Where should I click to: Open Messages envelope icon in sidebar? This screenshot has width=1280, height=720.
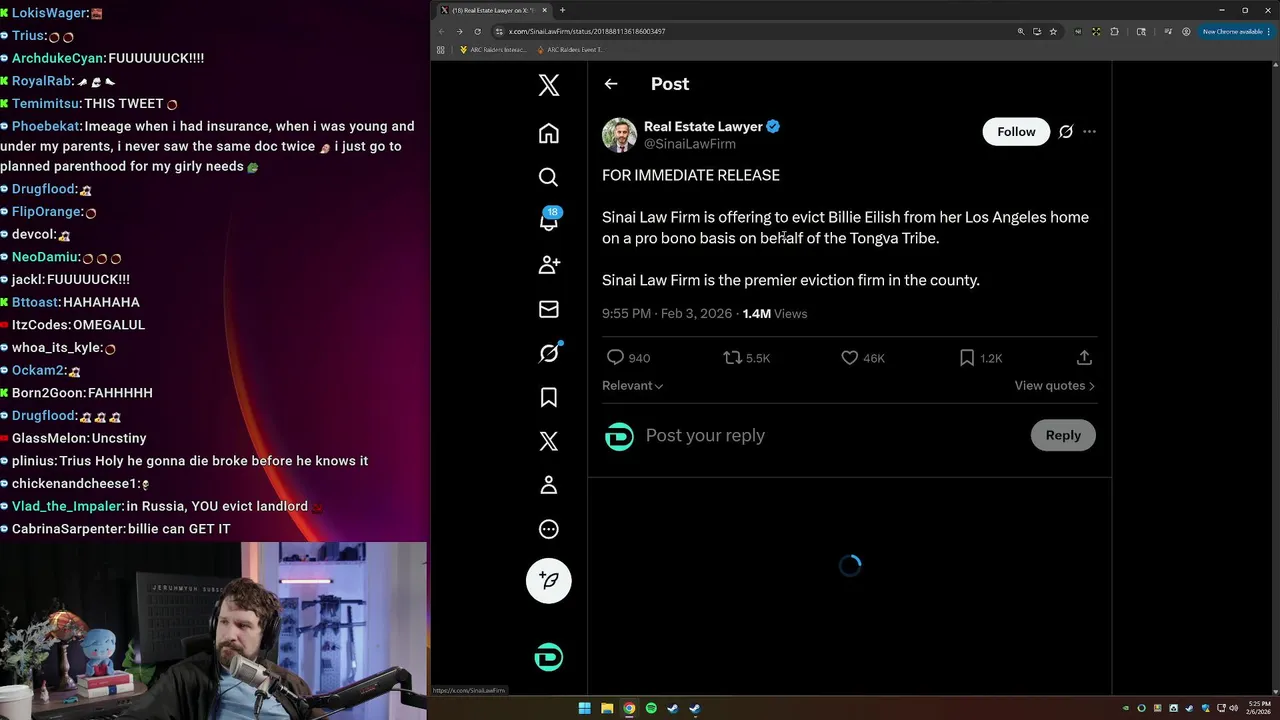[549, 309]
